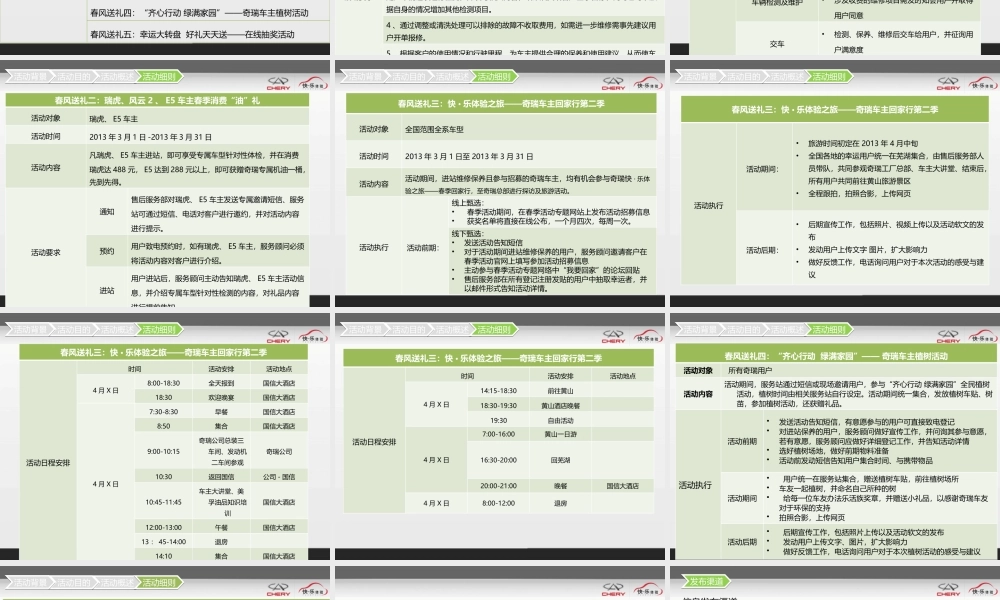The width and height of the screenshot is (1000, 600).
Task: Click the 8:00-18:30 time cell
Action: pos(163,383)
